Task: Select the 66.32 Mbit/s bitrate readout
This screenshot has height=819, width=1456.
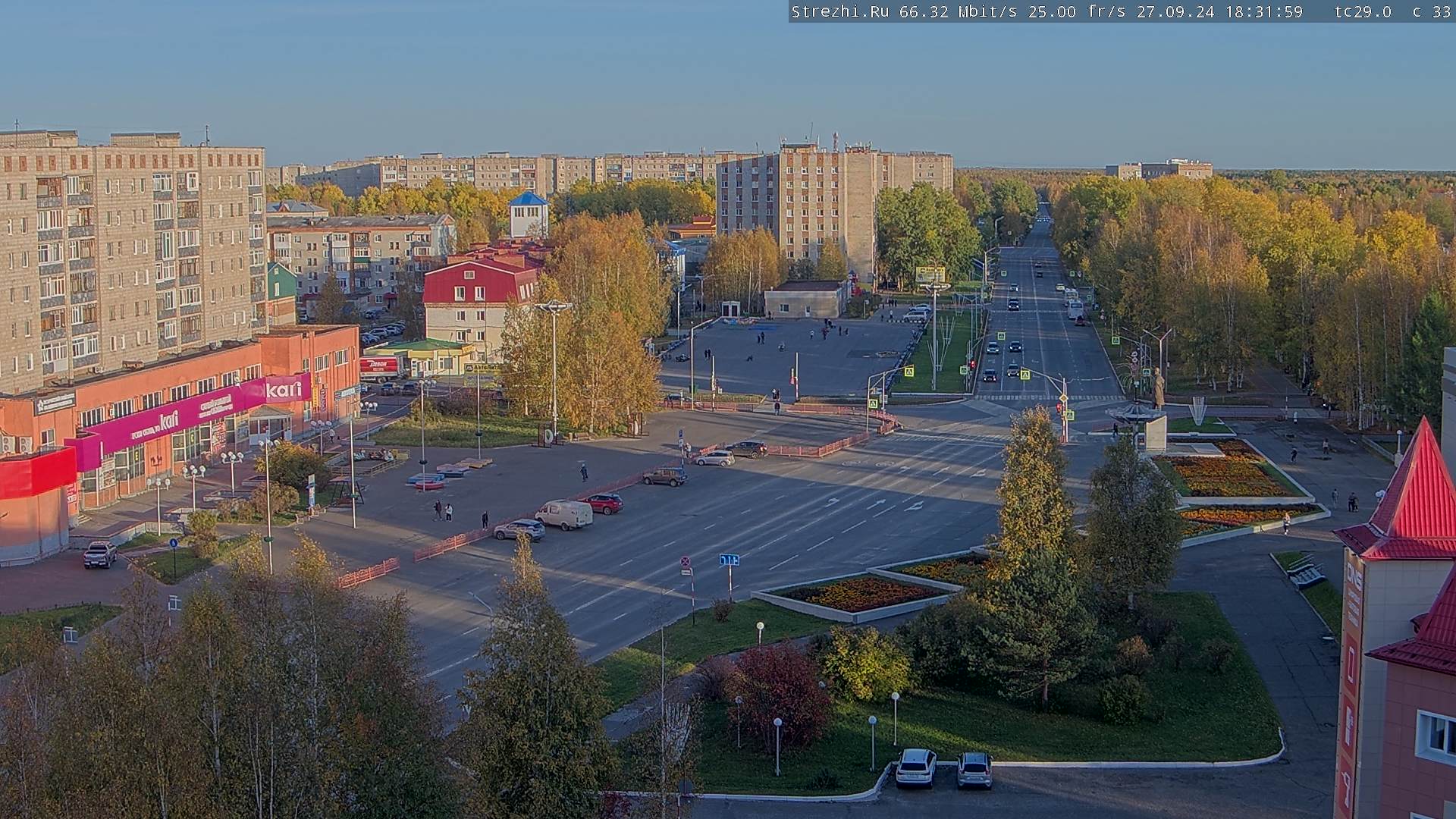Action: coord(959,11)
